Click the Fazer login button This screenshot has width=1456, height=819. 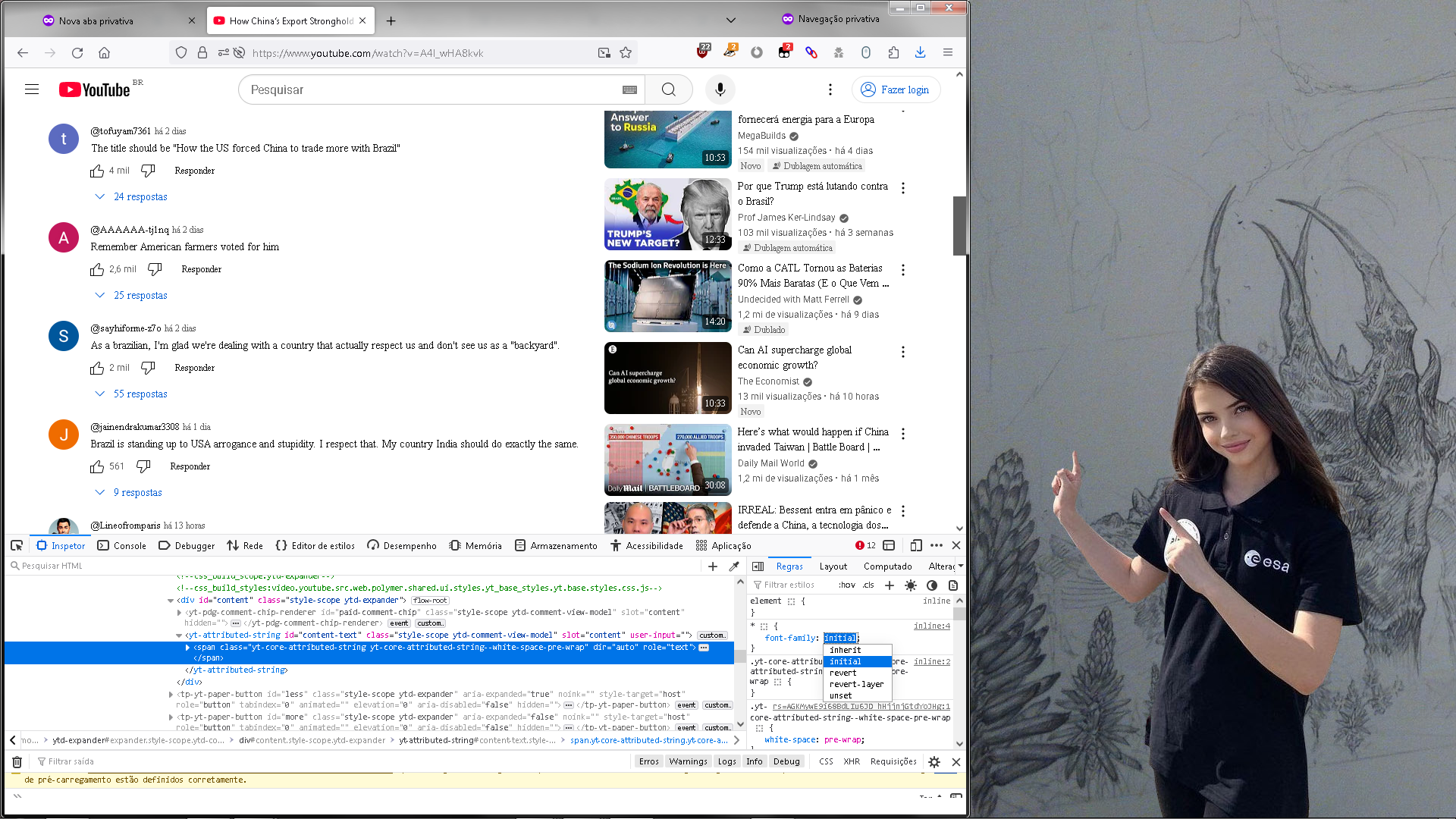pos(896,89)
